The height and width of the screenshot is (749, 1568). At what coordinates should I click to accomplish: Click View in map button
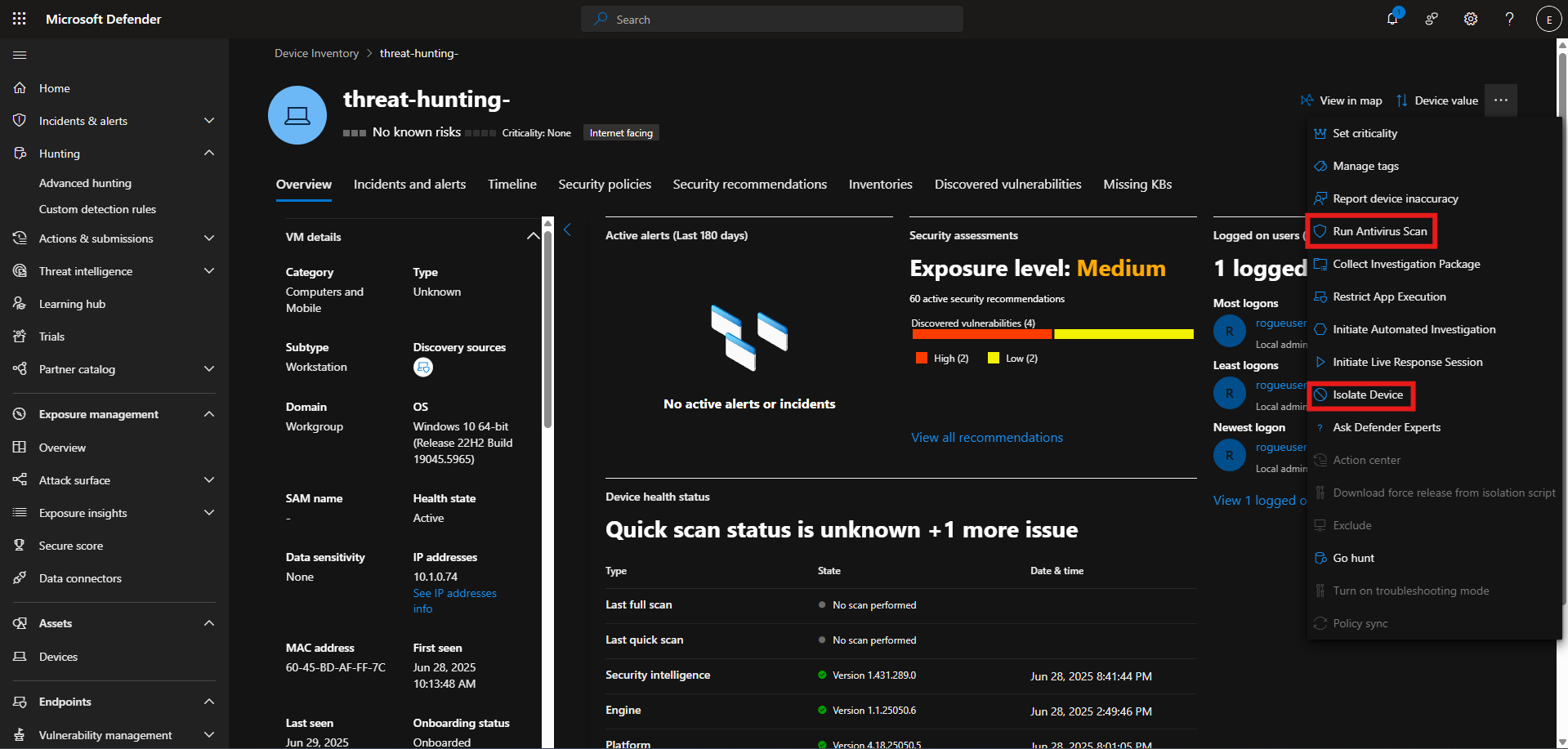click(1341, 100)
